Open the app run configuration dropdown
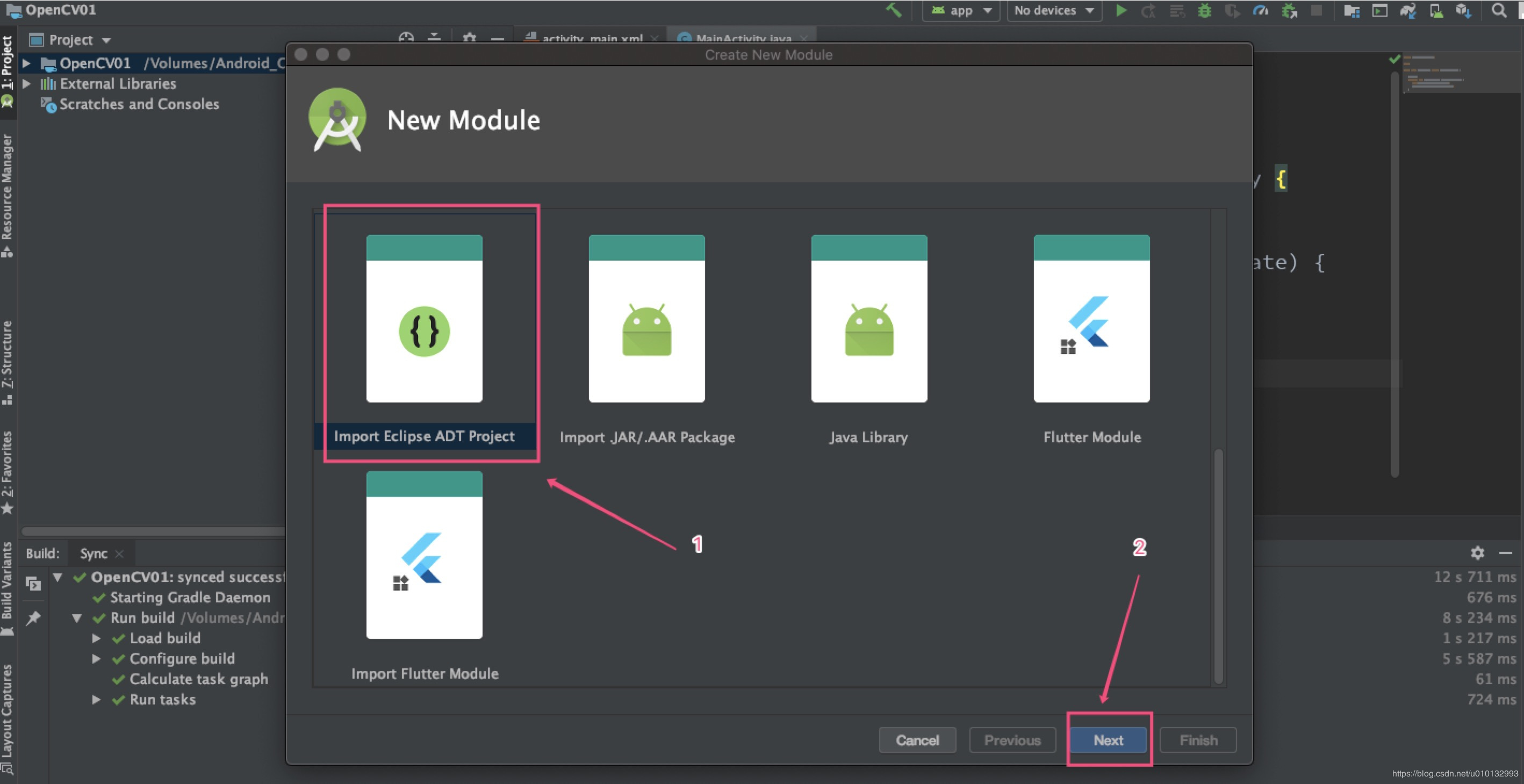This screenshot has width=1524, height=784. click(x=961, y=11)
